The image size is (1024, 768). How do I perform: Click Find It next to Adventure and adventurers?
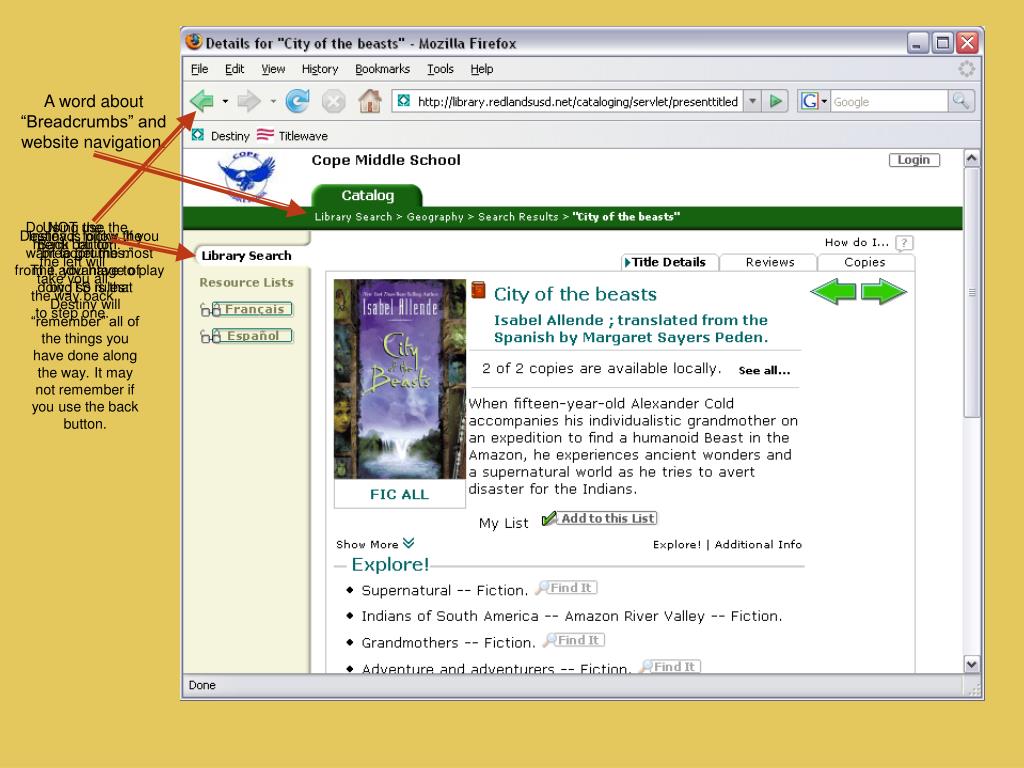669,666
